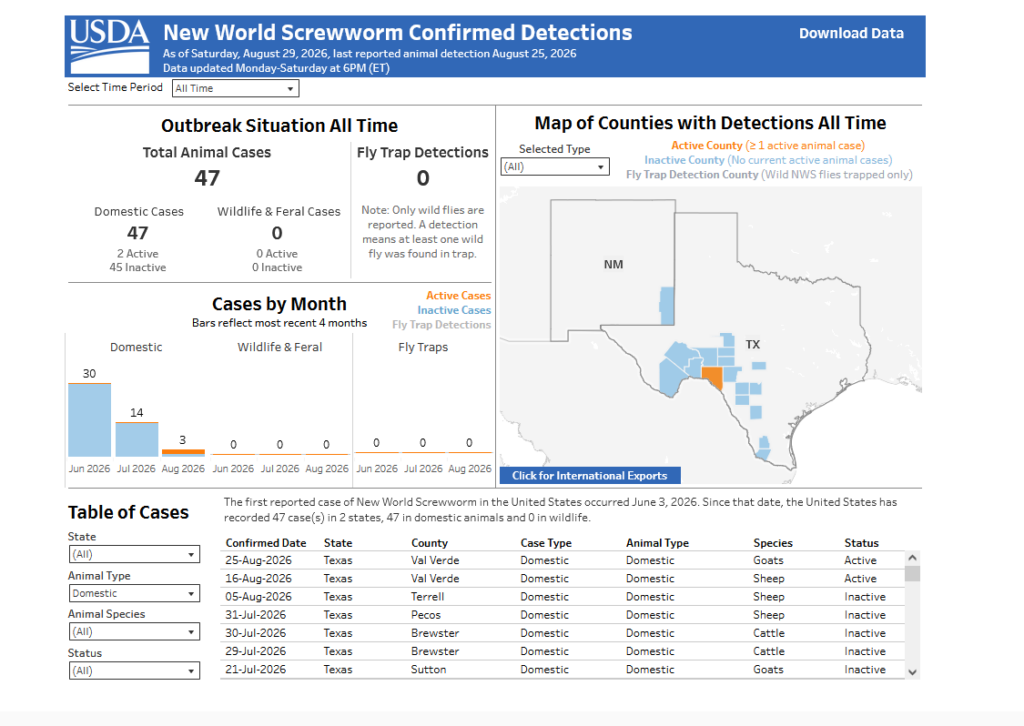The height and width of the screenshot is (726, 1024).
Task: Click the Aug 2026 active cases bar
Action: click(184, 452)
